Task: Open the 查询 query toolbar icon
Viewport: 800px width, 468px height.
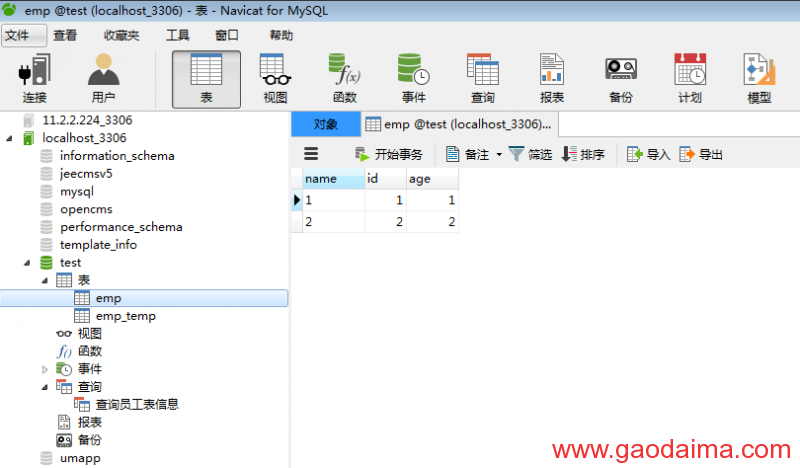Action: [x=483, y=79]
